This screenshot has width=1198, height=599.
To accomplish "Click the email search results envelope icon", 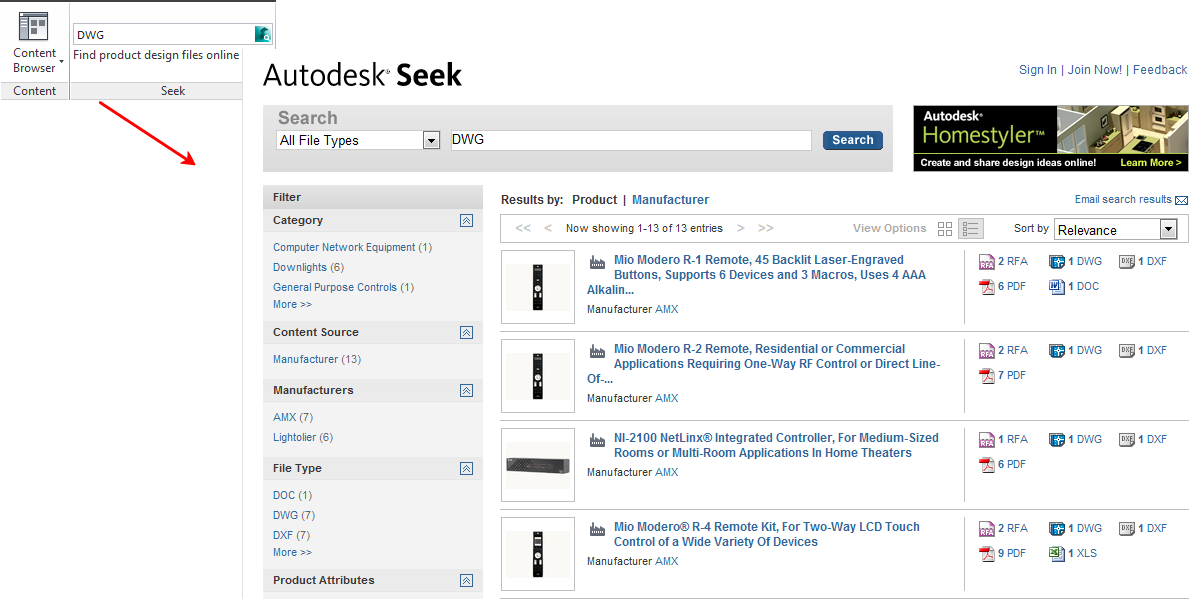I will (1182, 200).
